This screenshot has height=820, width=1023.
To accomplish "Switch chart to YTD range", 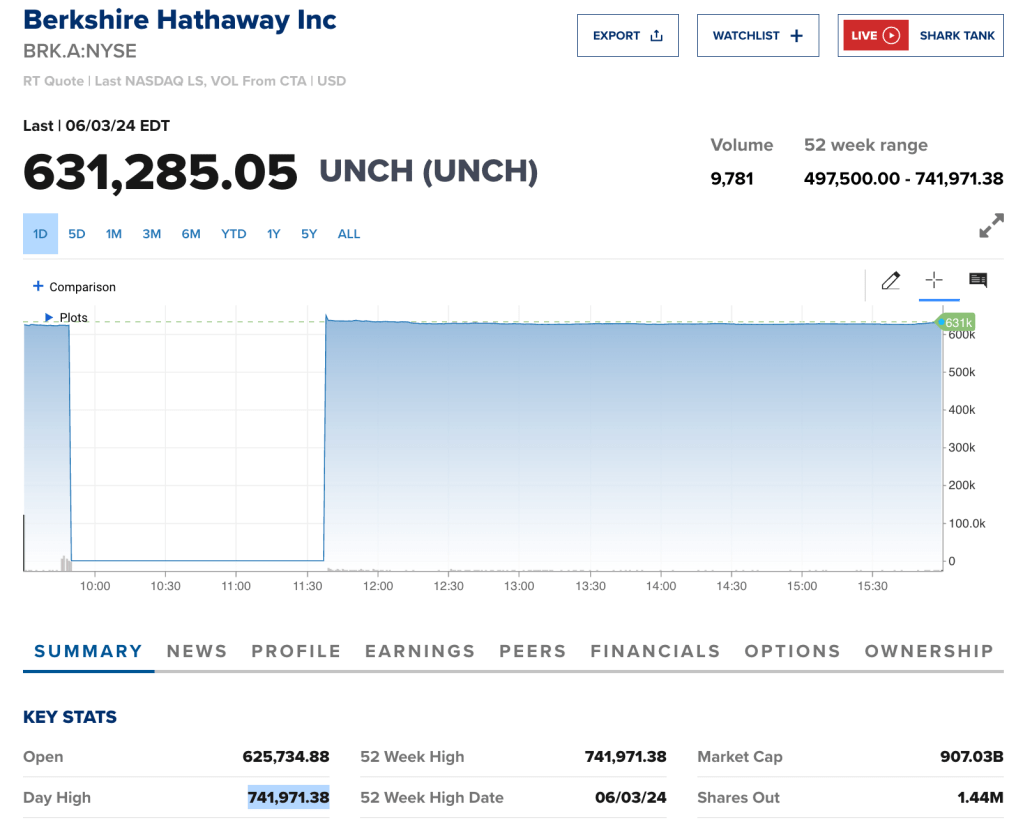I will tap(233, 234).
